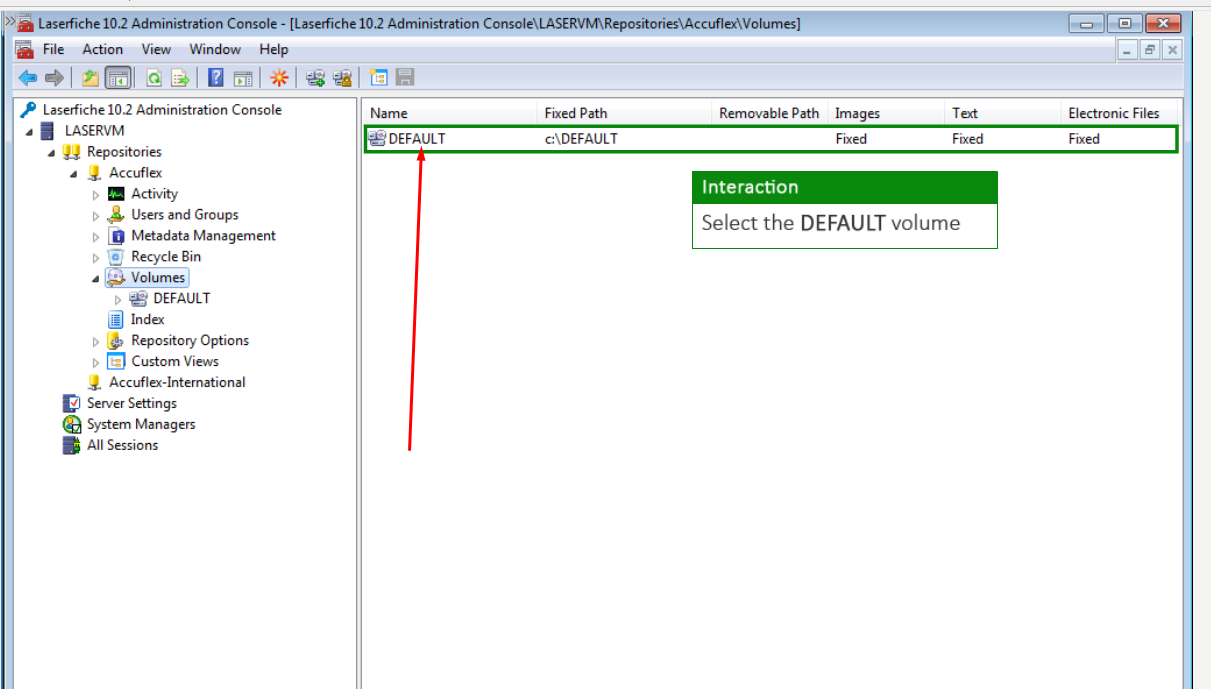Click the Repository Options icon
1211x689 pixels.
tap(116, 341)
